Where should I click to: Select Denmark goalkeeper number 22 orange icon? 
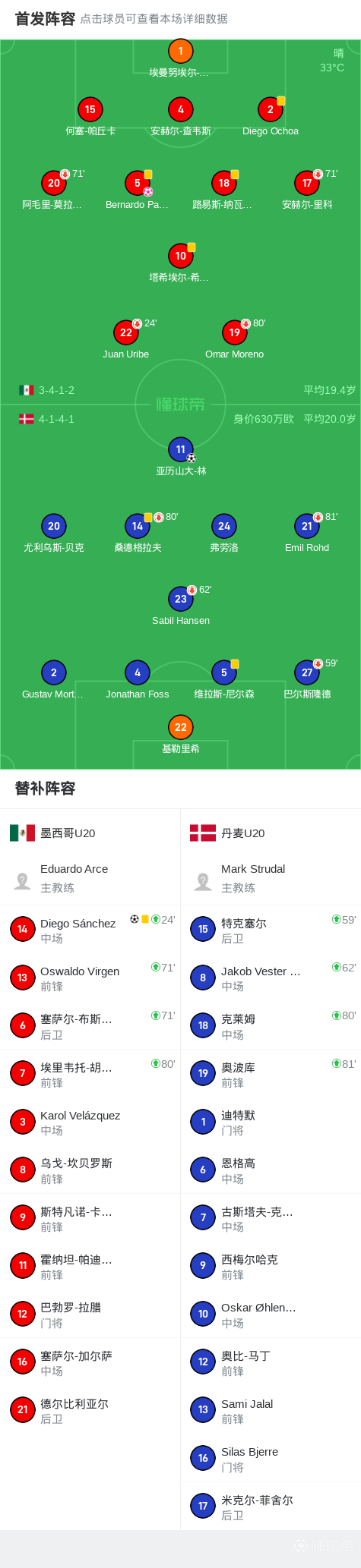coord(180,727)
